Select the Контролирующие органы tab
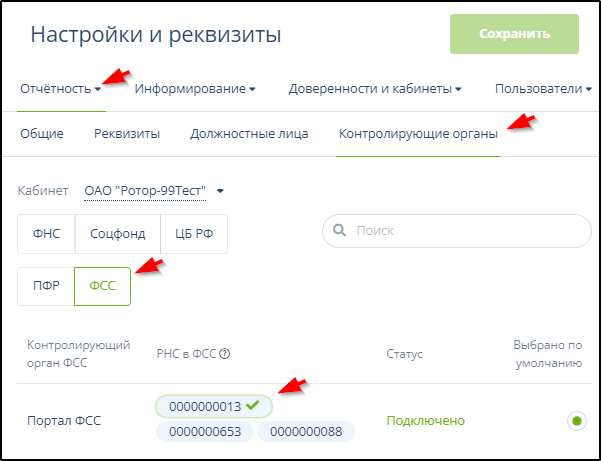 (x=417, y=133)
